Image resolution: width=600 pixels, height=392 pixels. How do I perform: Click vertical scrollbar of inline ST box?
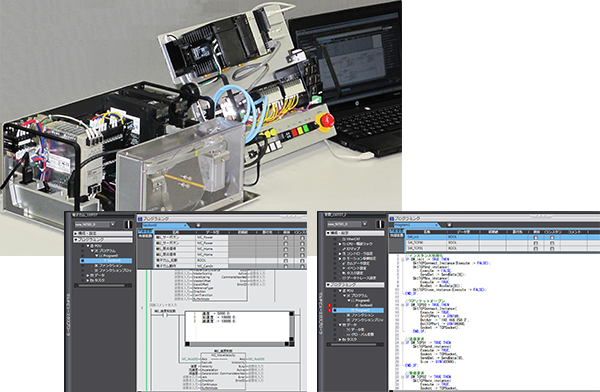tap(292, 327)
